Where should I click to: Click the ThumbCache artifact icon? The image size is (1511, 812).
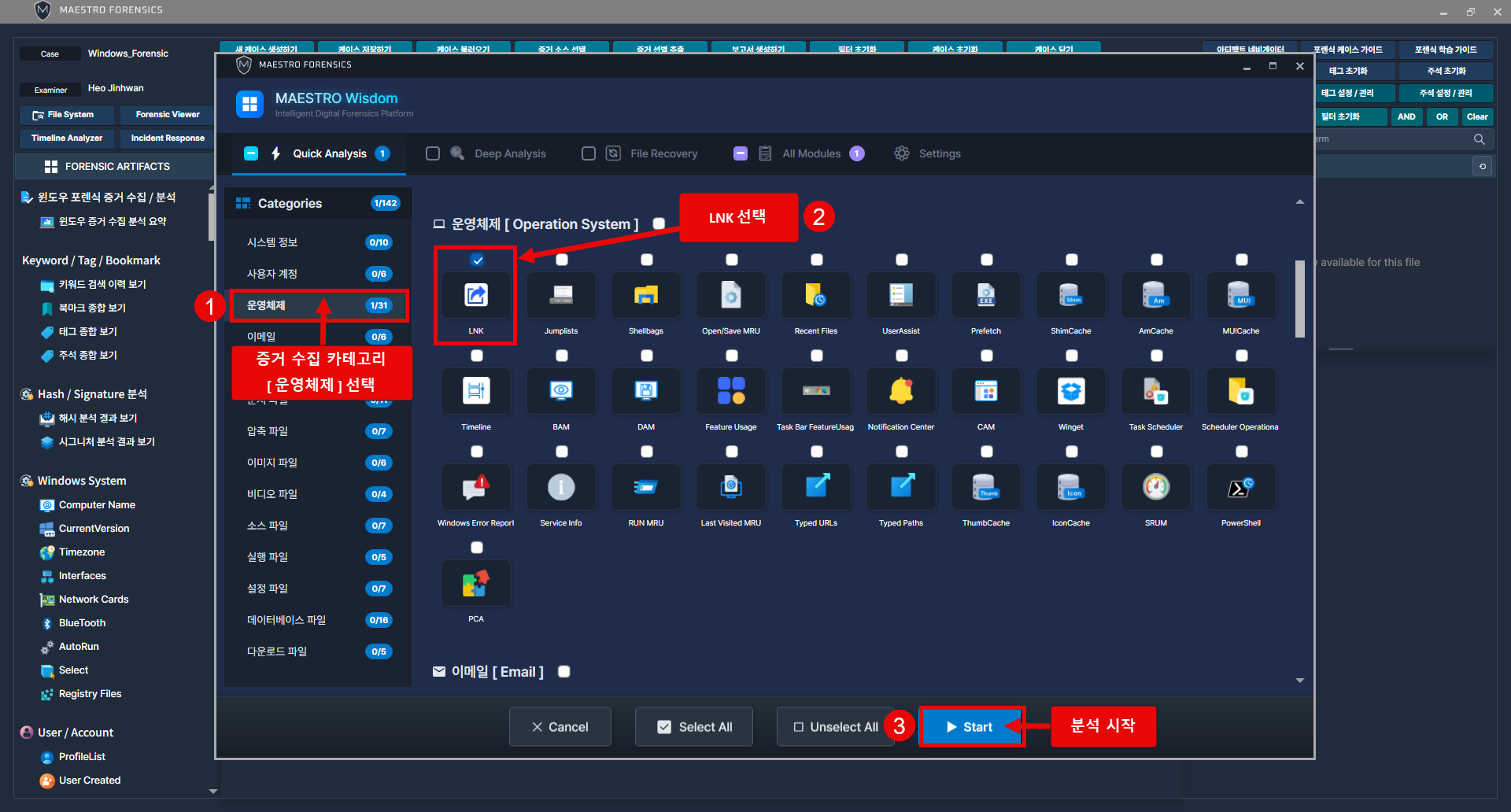click(986, 487)
